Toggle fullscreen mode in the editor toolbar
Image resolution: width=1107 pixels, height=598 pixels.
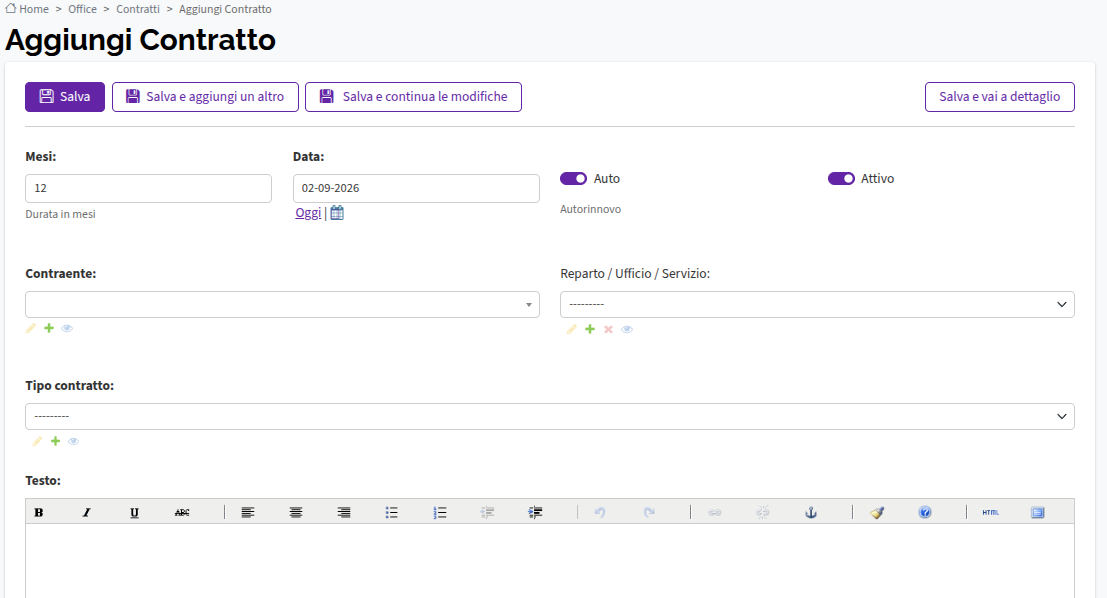(1038, 513)
